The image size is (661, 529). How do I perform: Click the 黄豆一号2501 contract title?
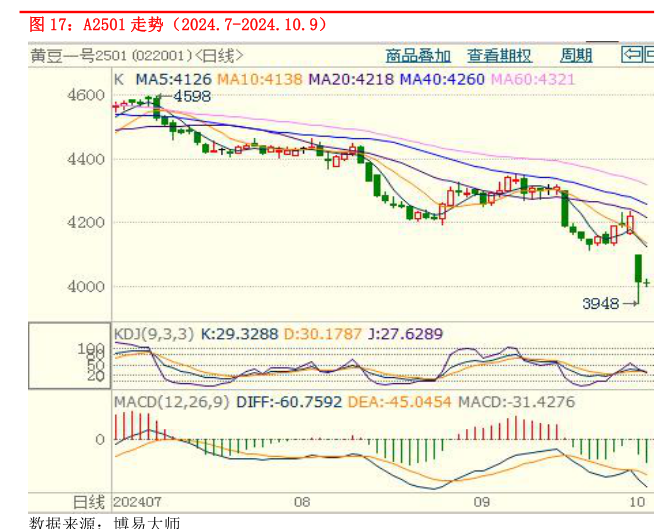click(78, 56)
